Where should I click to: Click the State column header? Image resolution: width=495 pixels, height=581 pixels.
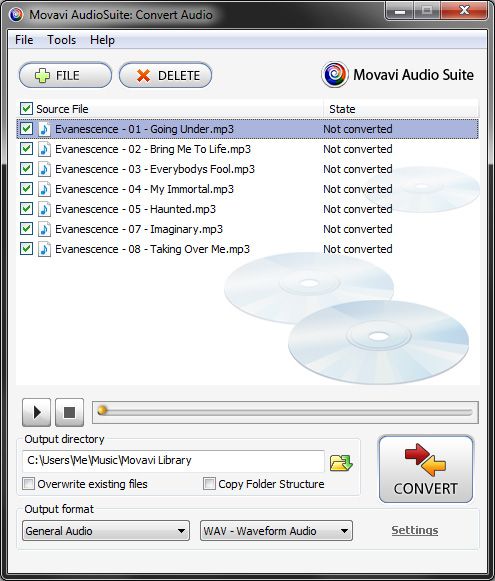pos(401,109)
